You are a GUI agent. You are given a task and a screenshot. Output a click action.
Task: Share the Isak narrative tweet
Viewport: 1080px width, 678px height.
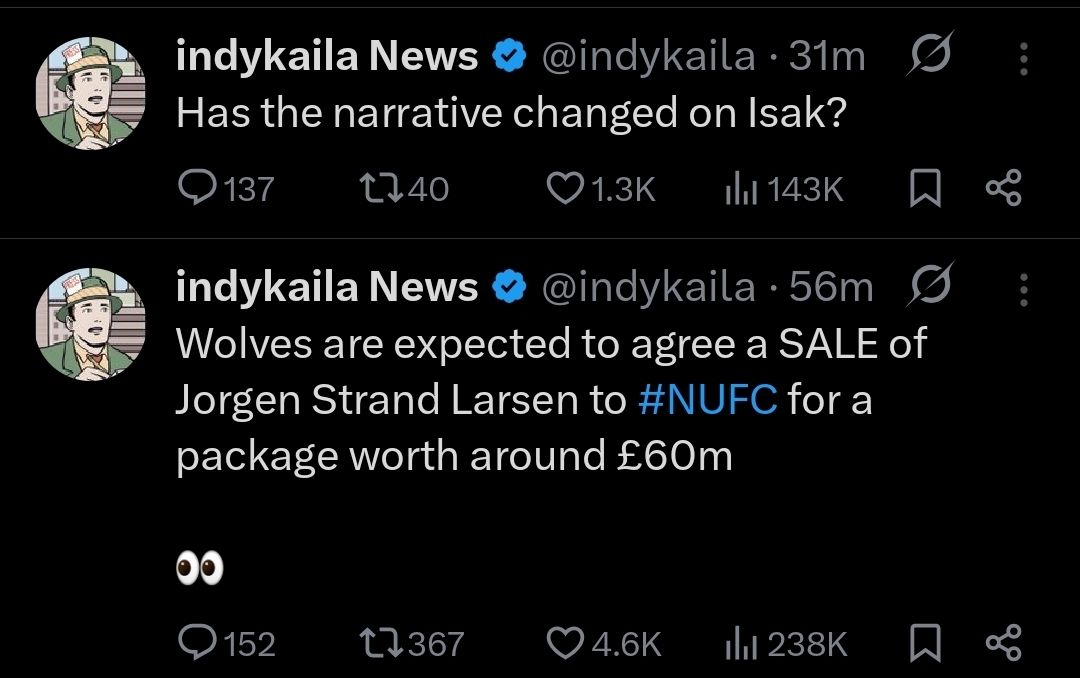coord(1003,189)
